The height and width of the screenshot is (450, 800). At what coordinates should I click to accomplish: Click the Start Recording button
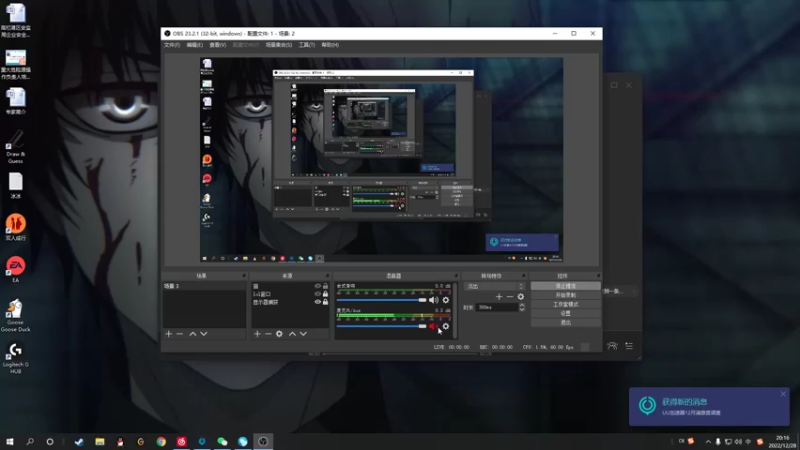(x=565, y=295)
